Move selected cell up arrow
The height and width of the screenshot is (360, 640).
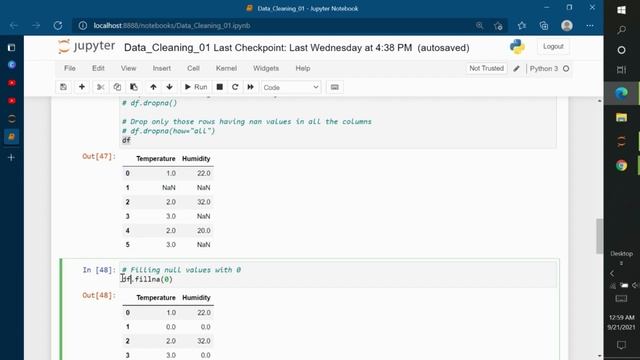point(153,87)
